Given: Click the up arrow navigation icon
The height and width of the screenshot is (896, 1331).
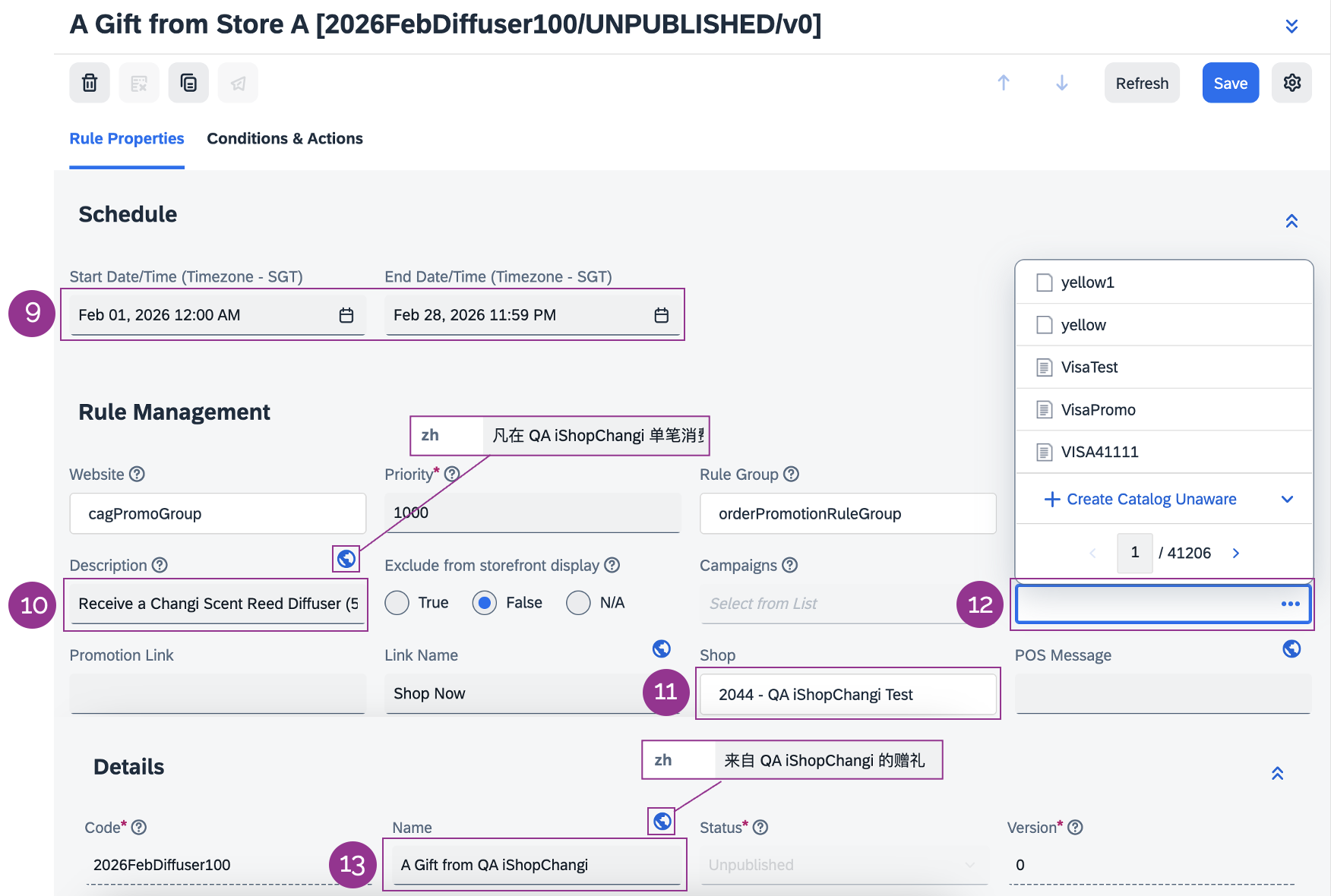Looking at the screenshot, I should pyautogui.click(x=1004, y=83).
